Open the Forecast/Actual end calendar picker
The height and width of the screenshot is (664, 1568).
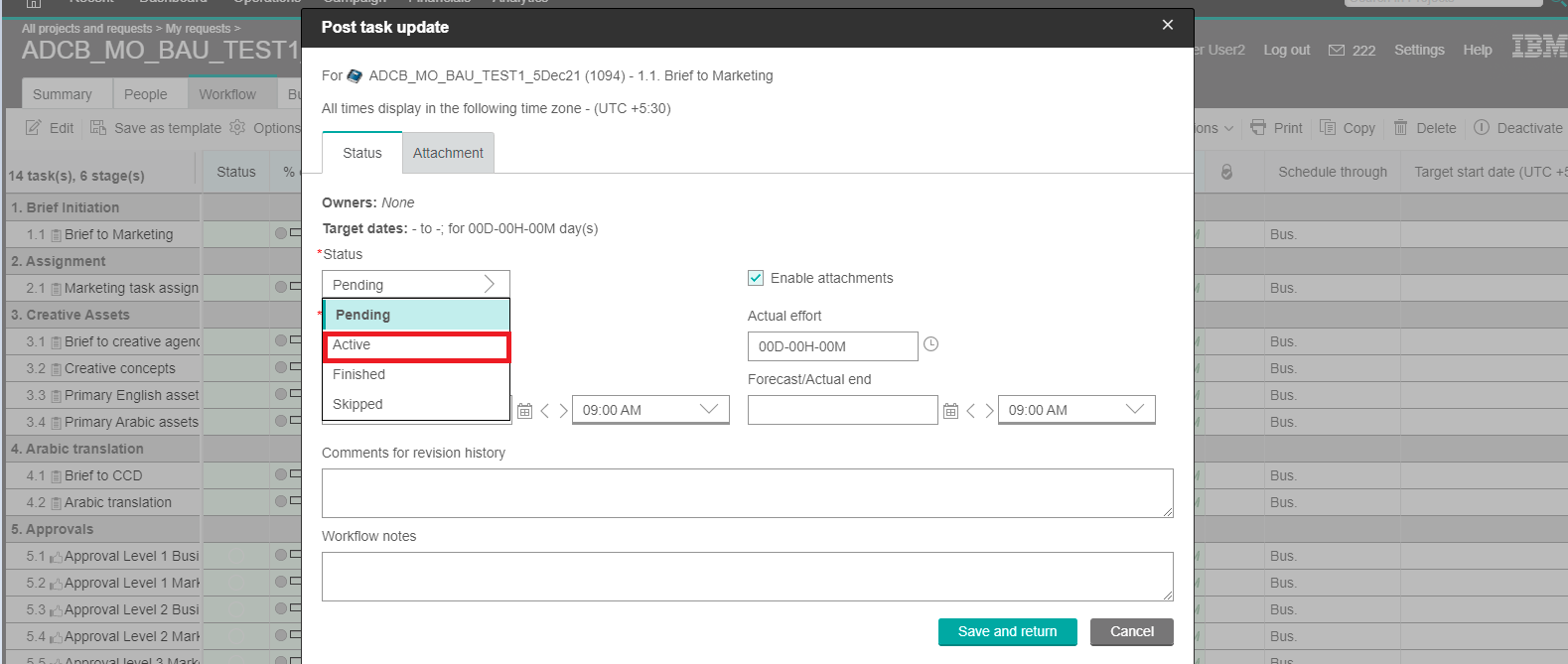pos(950,411)
